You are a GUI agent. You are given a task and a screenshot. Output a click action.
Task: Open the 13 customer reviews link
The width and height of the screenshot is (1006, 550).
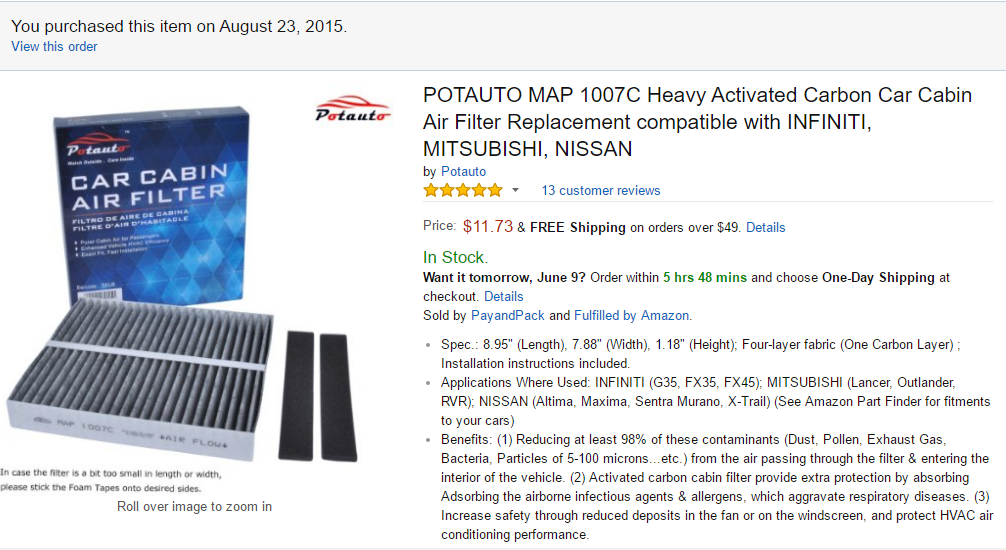click(x=600, y=190)
